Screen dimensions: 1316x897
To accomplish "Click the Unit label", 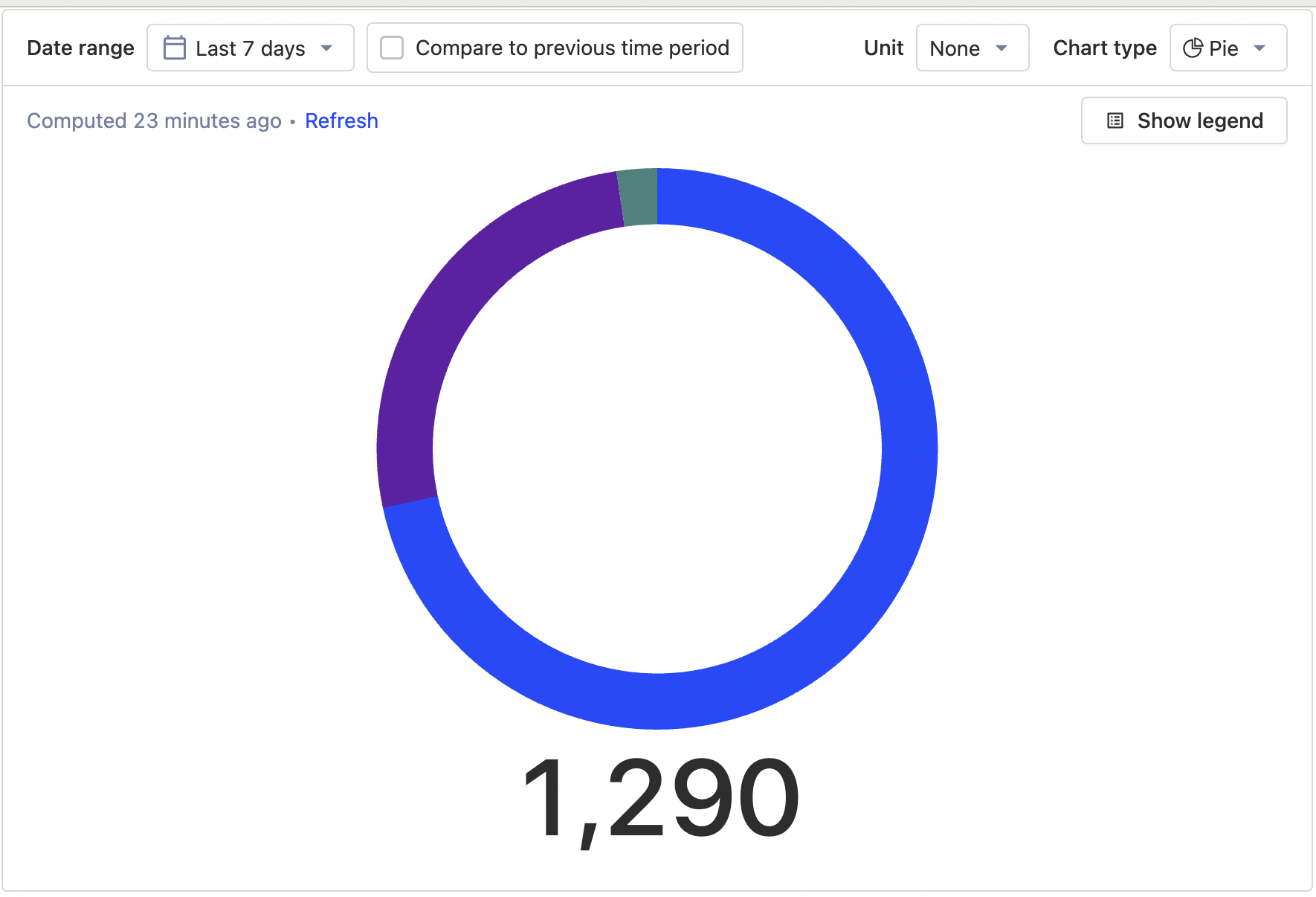I will (883, 48).
